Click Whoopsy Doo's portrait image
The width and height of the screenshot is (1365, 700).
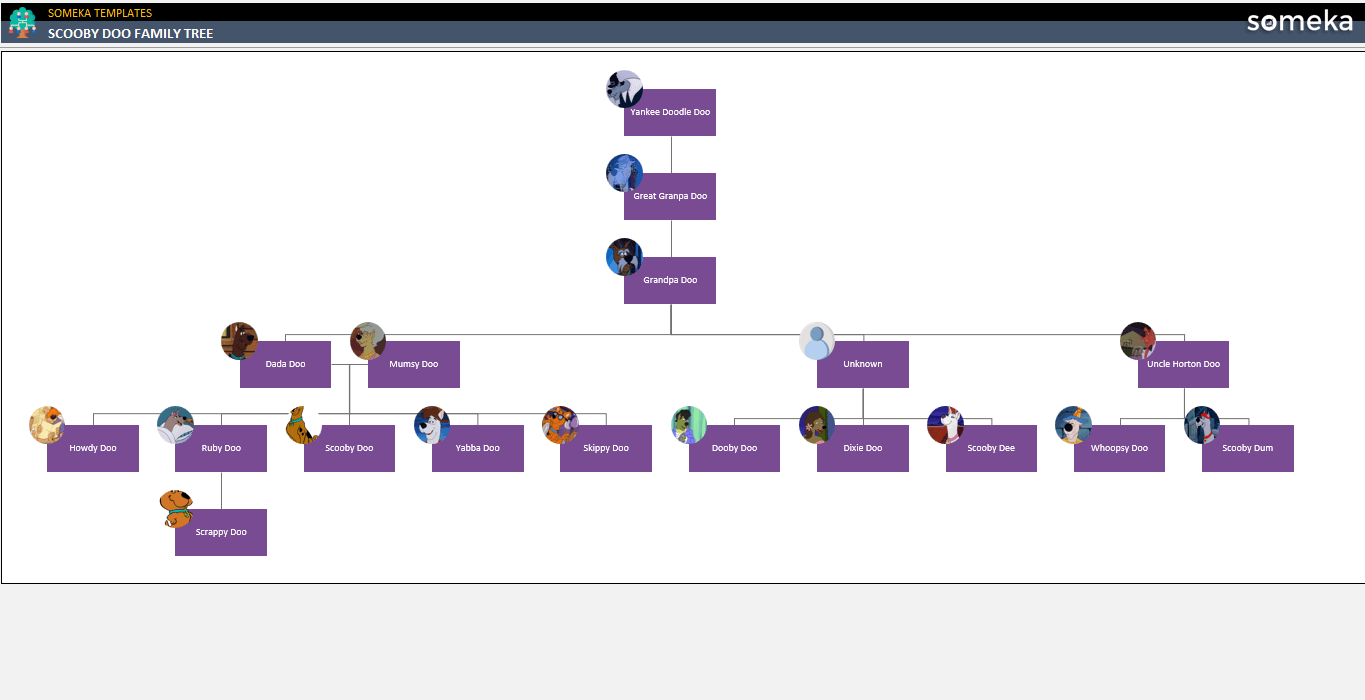(1074, 425)
